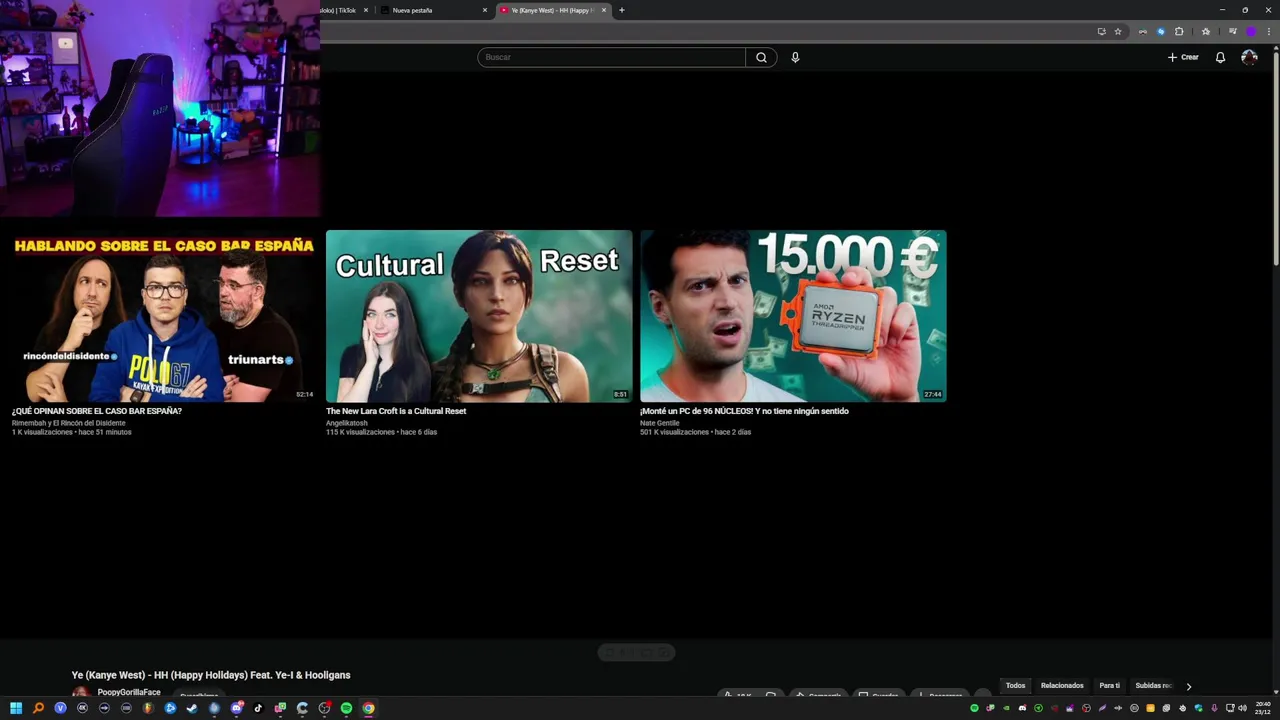Viewport: 1280px width, 720px height.
Task: Open the Chrome three-dot menu
Action: click(x=1269, y=31)
